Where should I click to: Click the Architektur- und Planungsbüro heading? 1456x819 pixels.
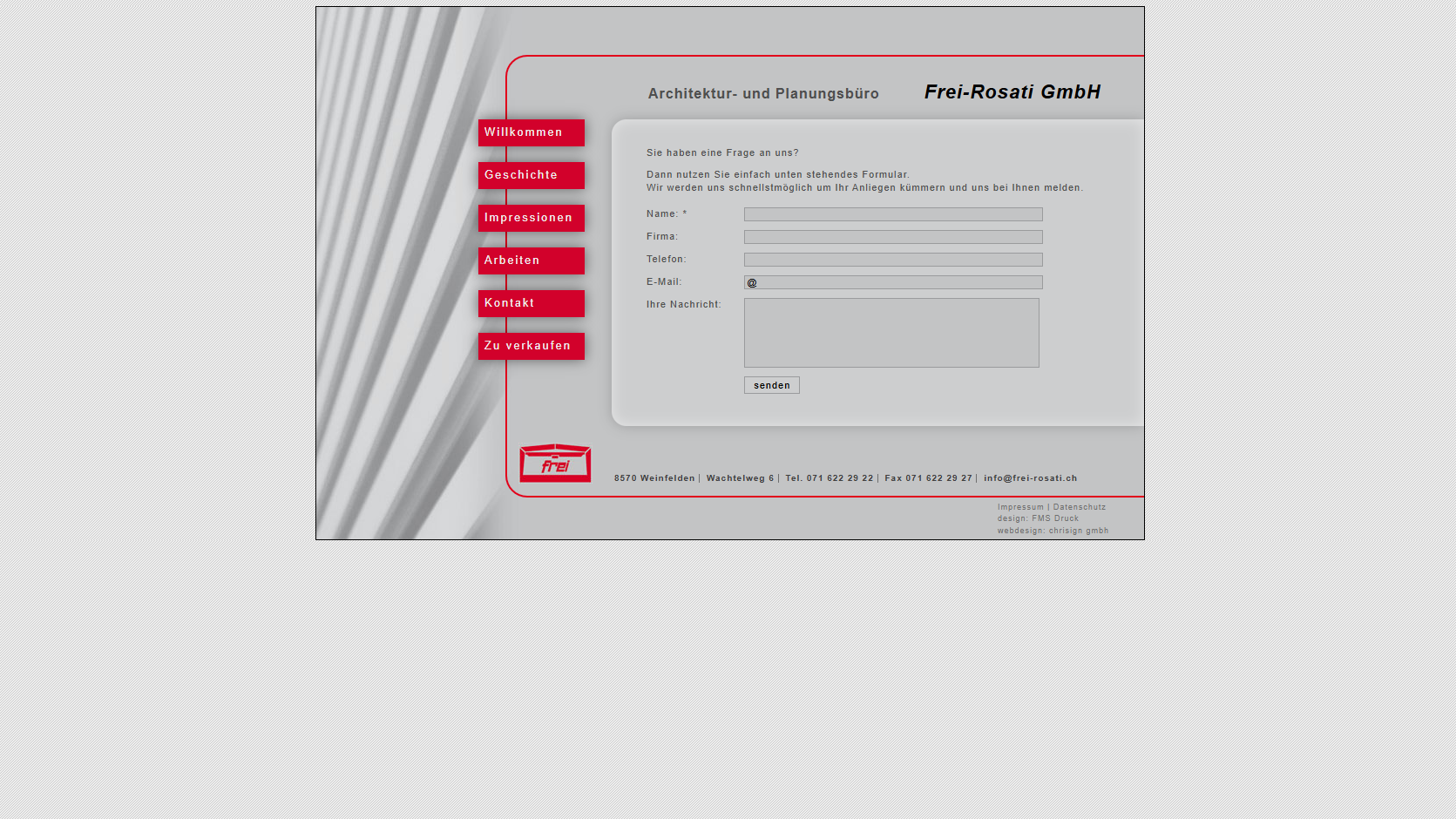coord(763,94)
